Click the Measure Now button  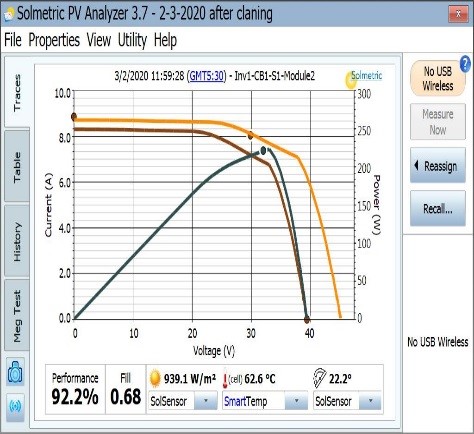point(438,122)
